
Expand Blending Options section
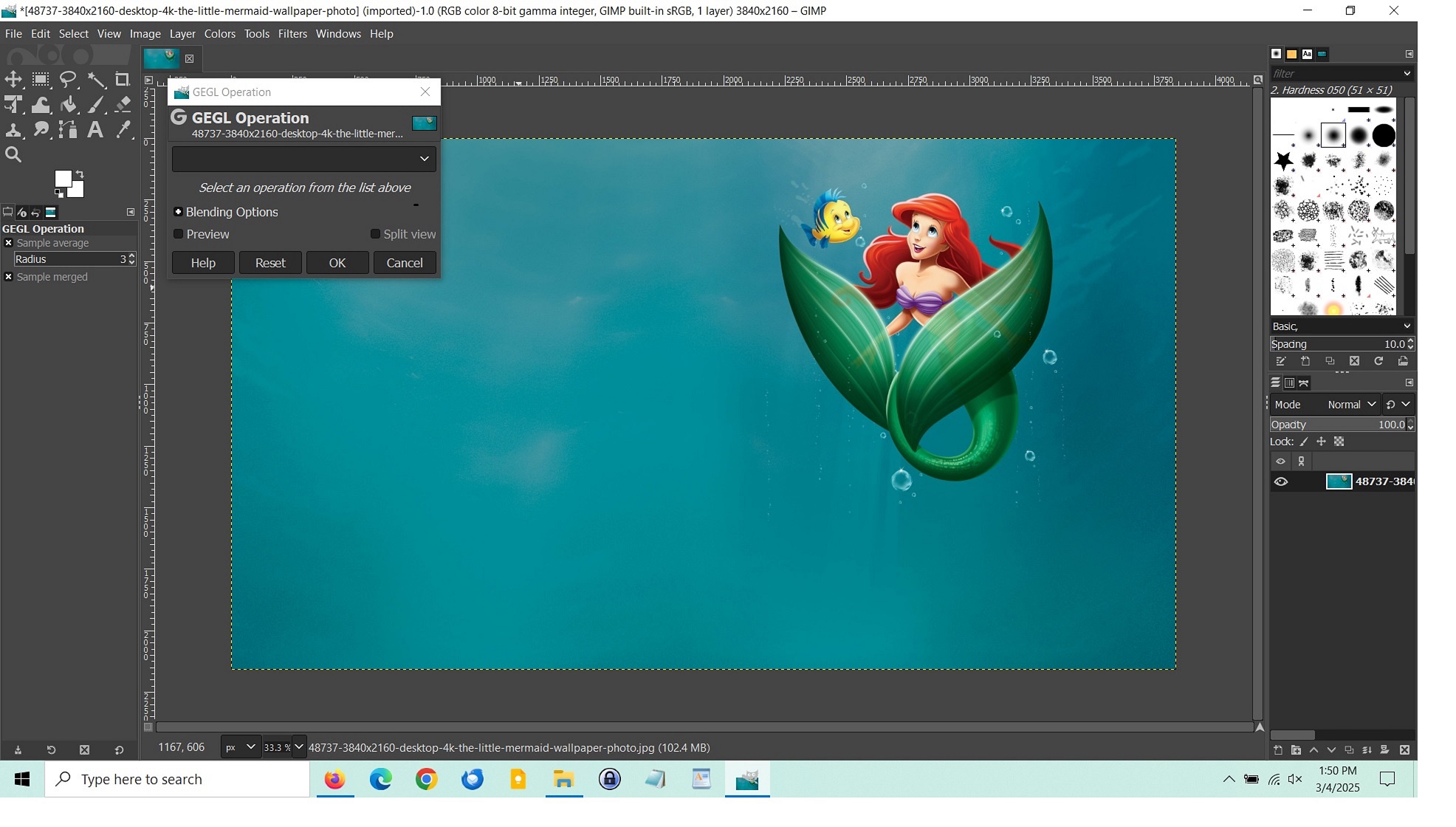[178, 212]
